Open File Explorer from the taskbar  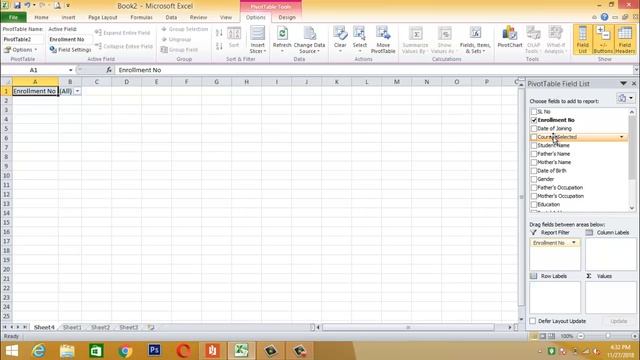(67, 351)
